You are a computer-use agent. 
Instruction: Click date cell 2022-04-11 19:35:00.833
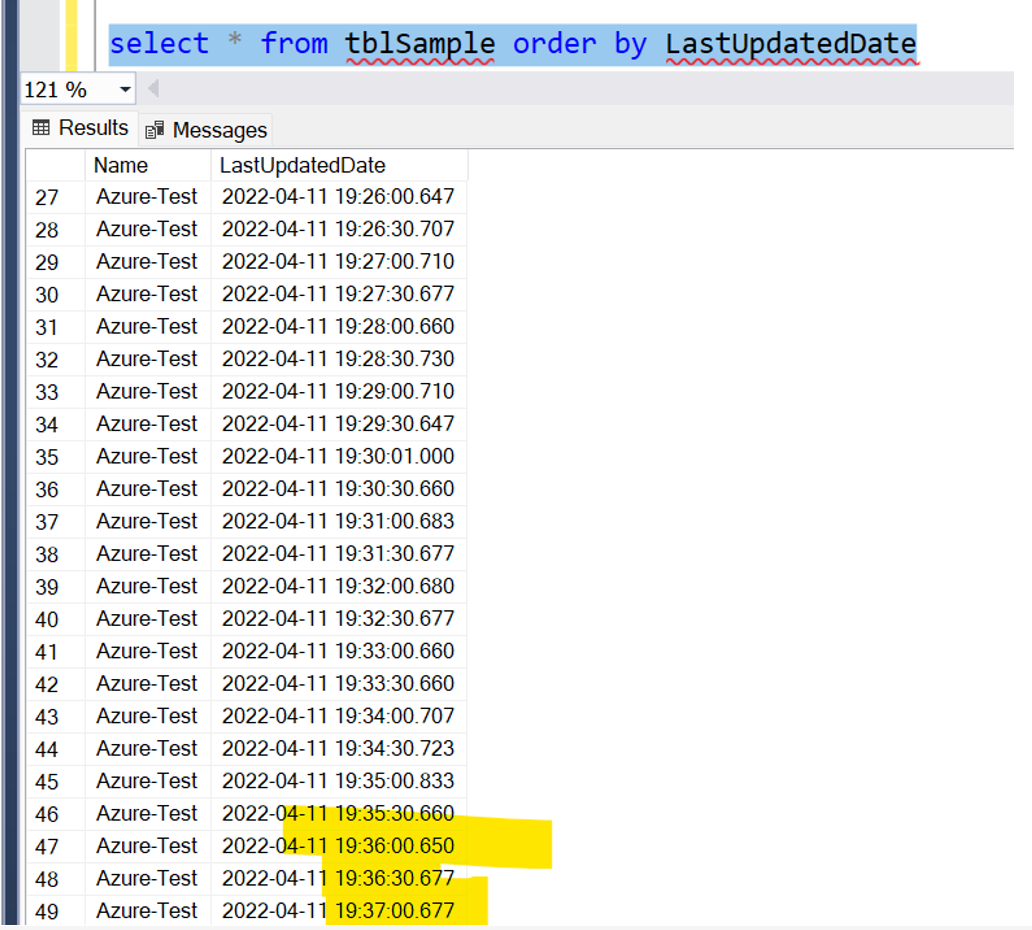[339, 781]
